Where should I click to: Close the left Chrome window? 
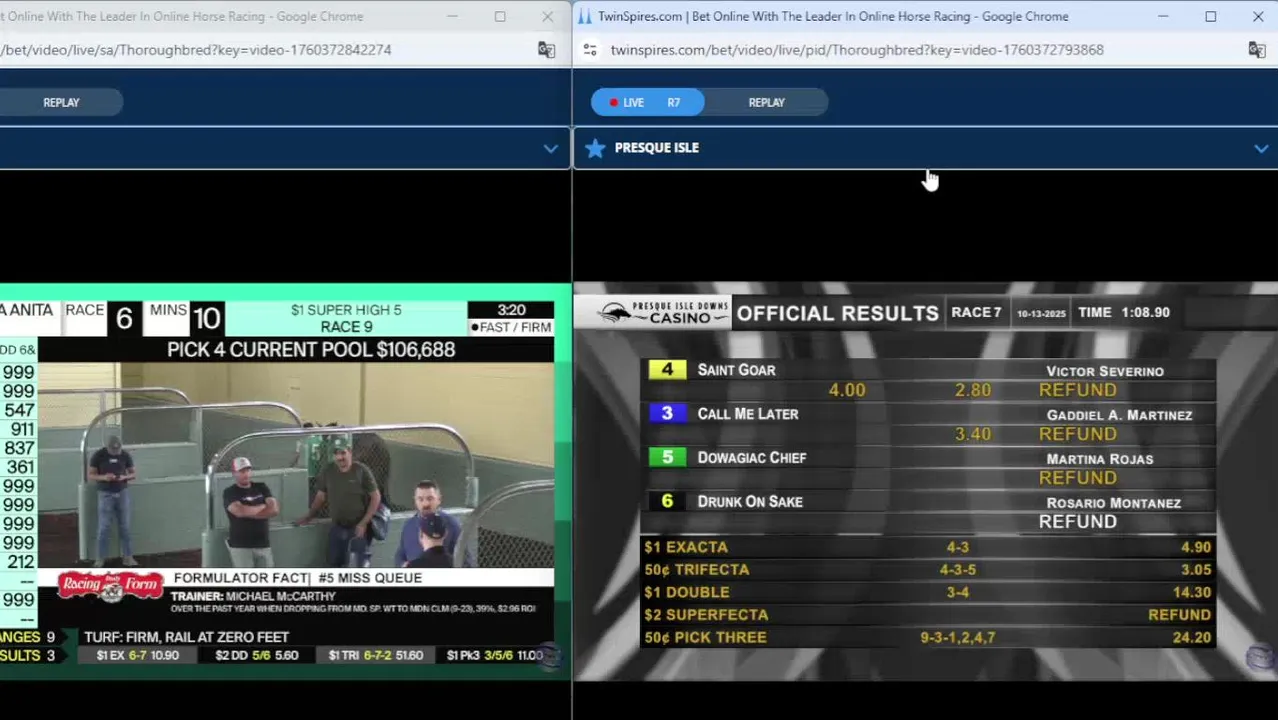click(x=547, y=17)
